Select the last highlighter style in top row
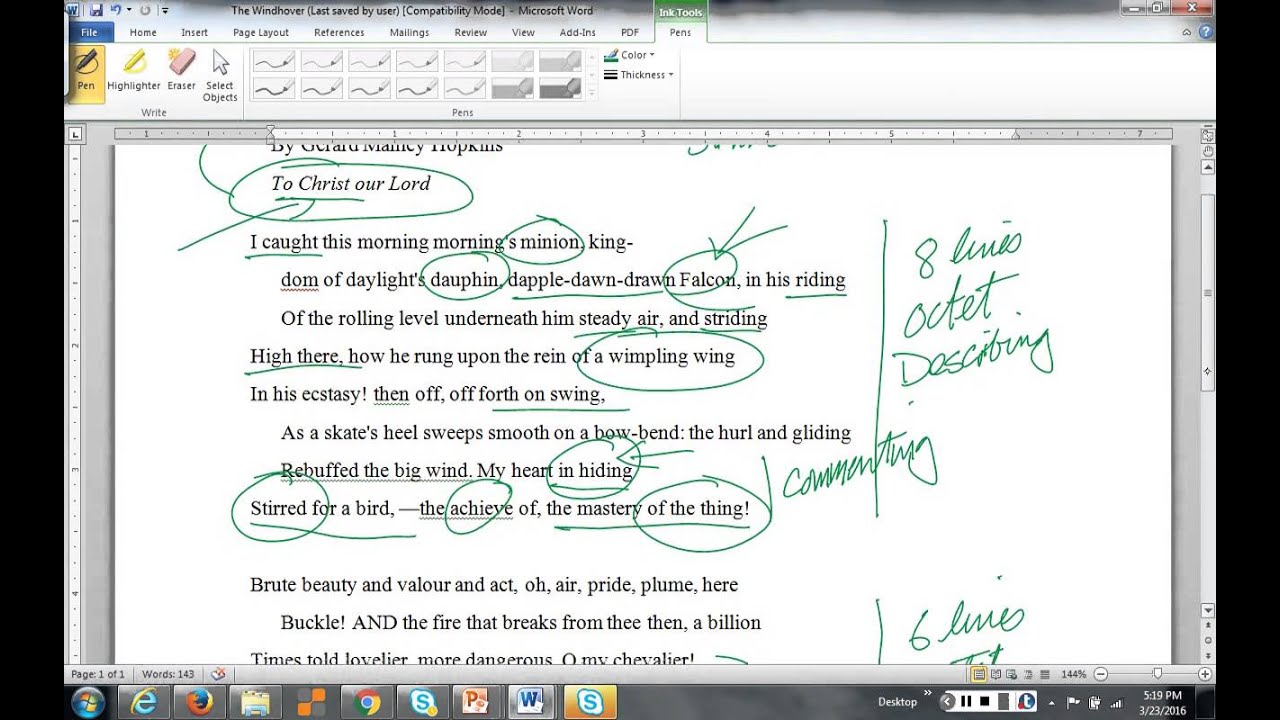Image resolution: width=1280 pixels, height=720 pixels. (x=562, y=62)
